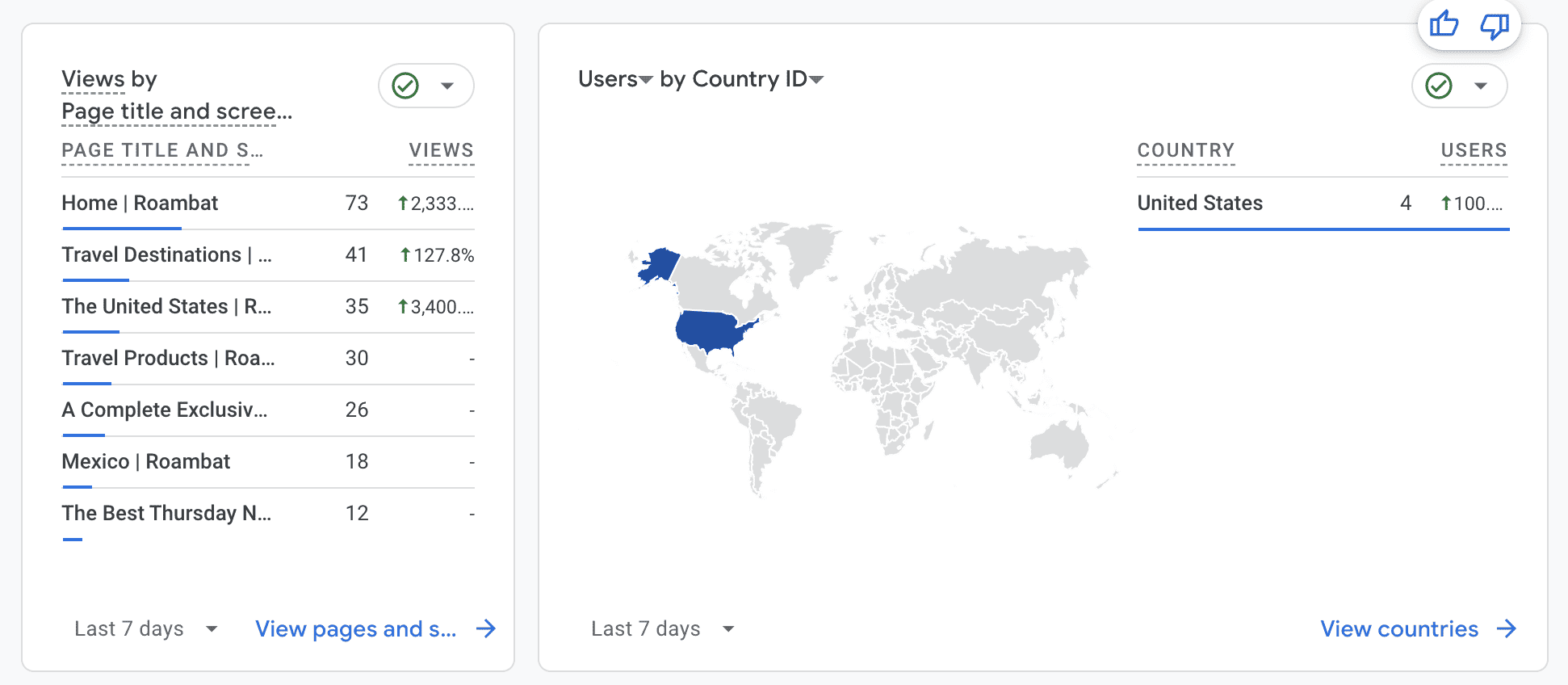The width and height of the screenshot is (1568, 685).
Task: Click the thumbs down feedback icon
Action: 1495,24
